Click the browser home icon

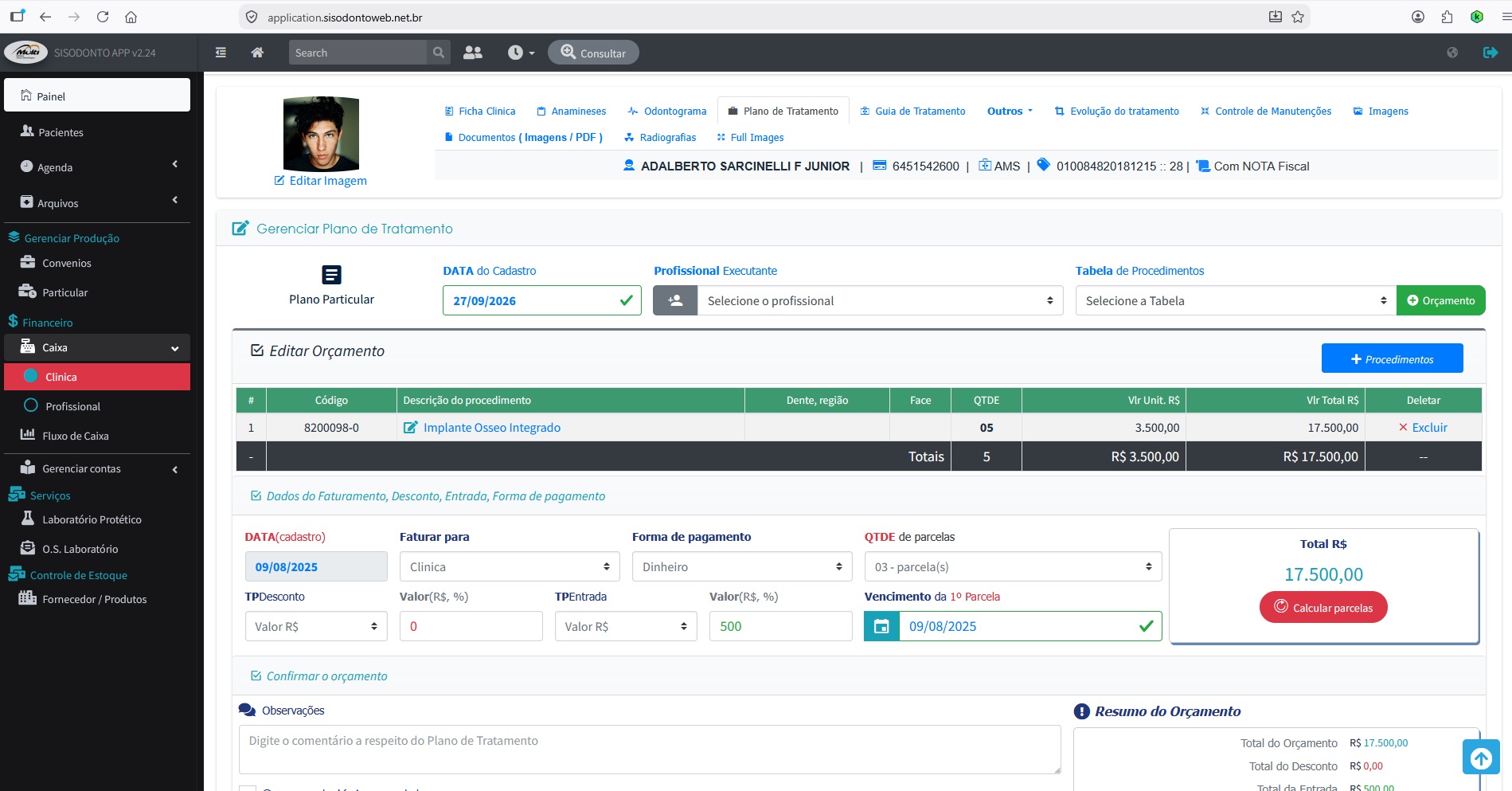click(131, 17)
